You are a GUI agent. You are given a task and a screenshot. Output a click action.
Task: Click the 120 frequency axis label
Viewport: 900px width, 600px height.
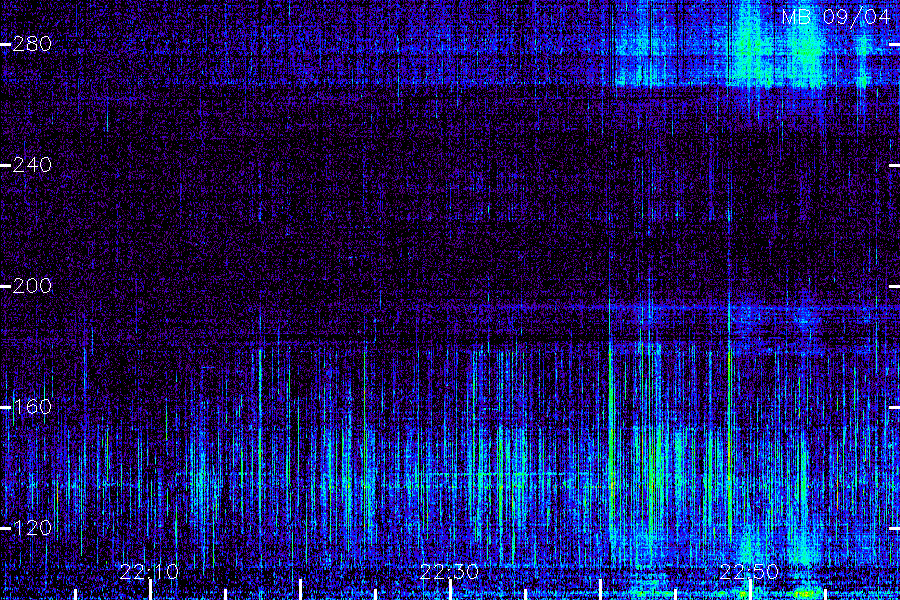32,528
